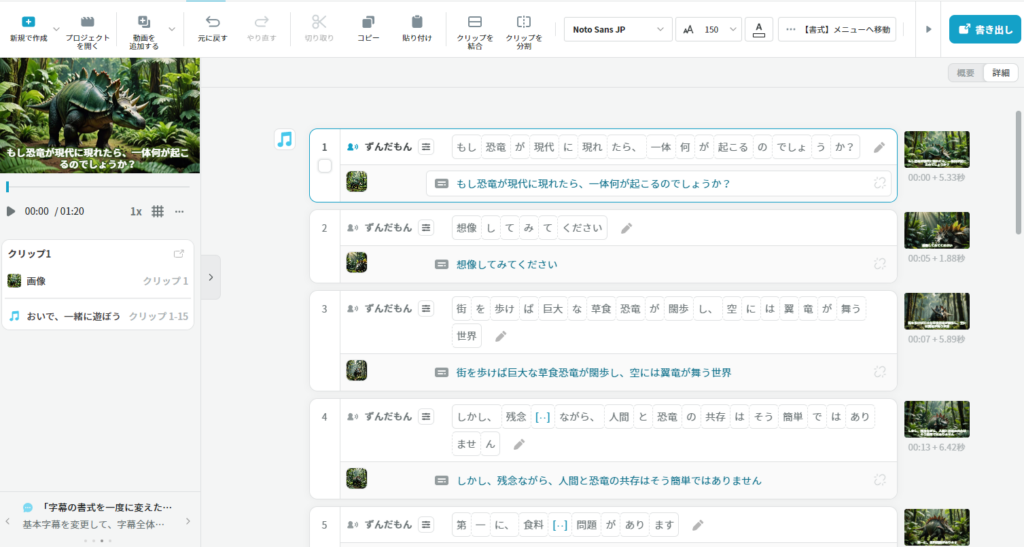This screenshot has width=1024, height=547.
Task: Open preview more options ellipsis
Action: [180, 211]
